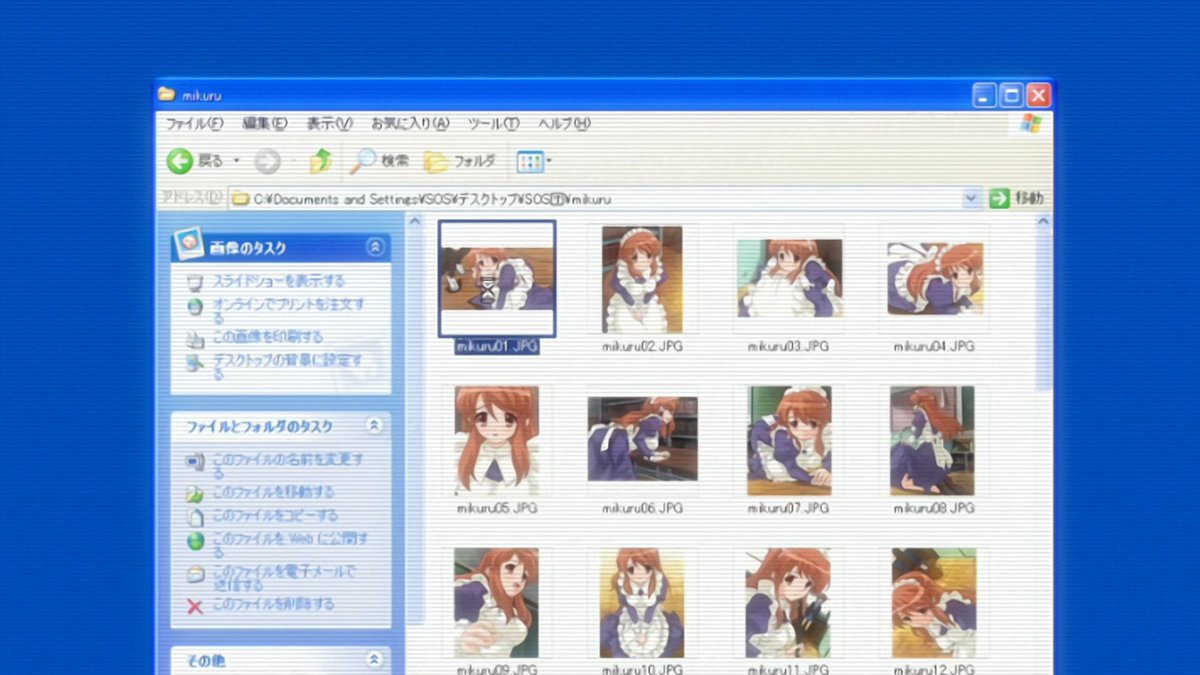Expand the address bar dropdown list
1200x675 pixels.
tap(971, 198)
